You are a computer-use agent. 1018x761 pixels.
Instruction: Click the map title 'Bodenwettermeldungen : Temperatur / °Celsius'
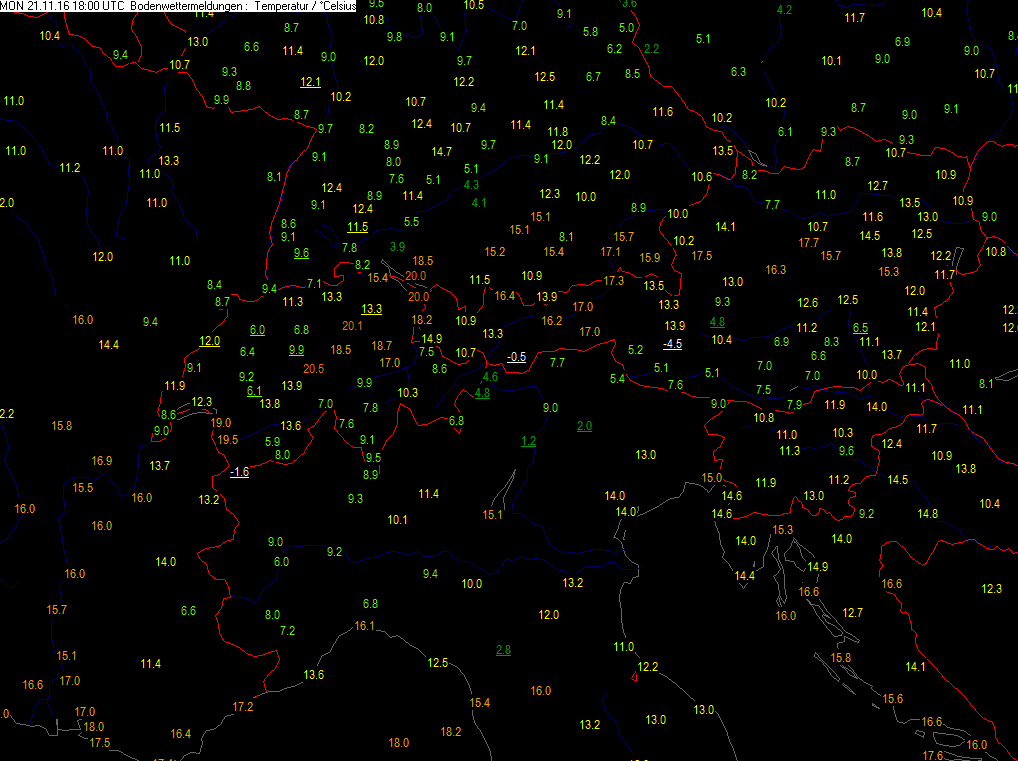coord(243,6)
